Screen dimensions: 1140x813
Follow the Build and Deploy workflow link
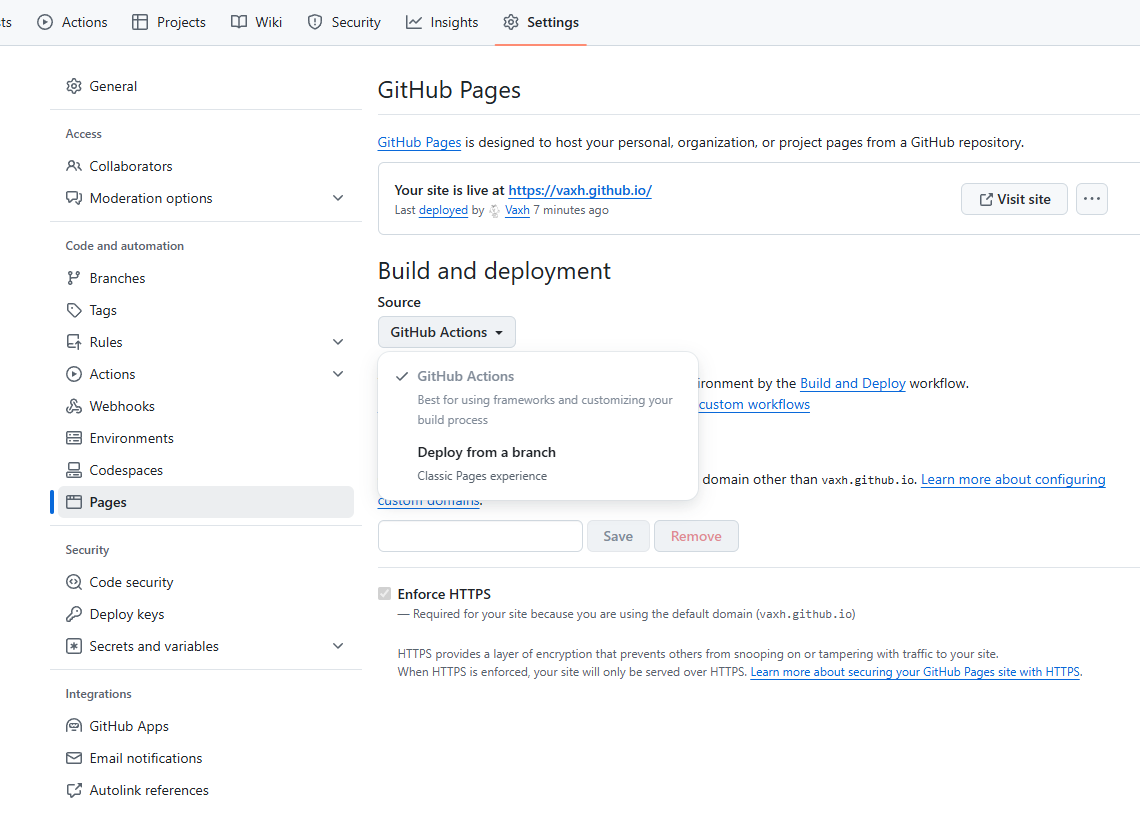pyautogui.click(x=853, y=383)
